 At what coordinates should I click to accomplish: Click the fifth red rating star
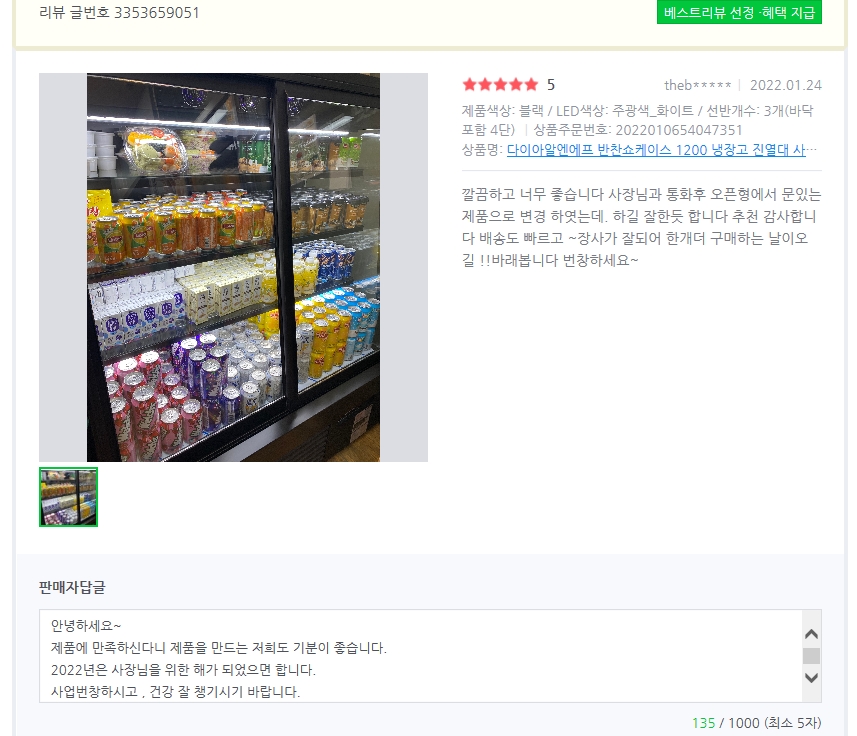[x=531, y=85]
